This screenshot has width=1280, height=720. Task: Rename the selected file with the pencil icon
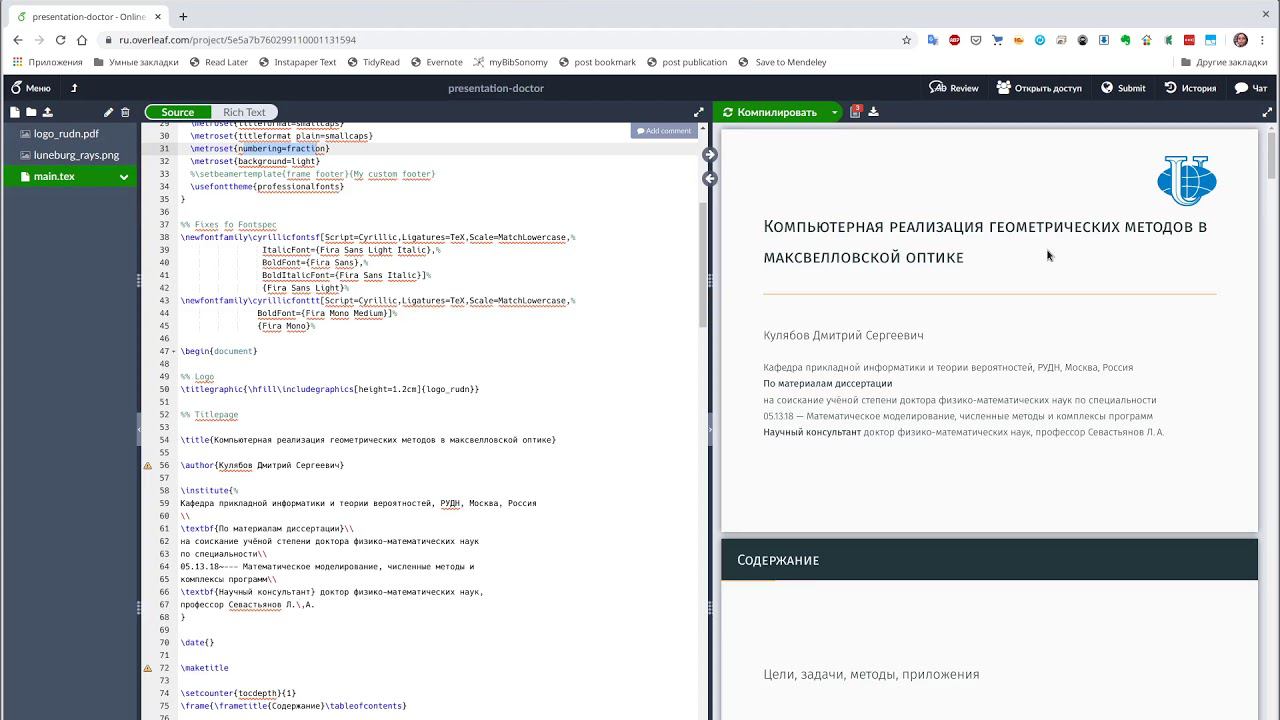click(x=108, y=112)
